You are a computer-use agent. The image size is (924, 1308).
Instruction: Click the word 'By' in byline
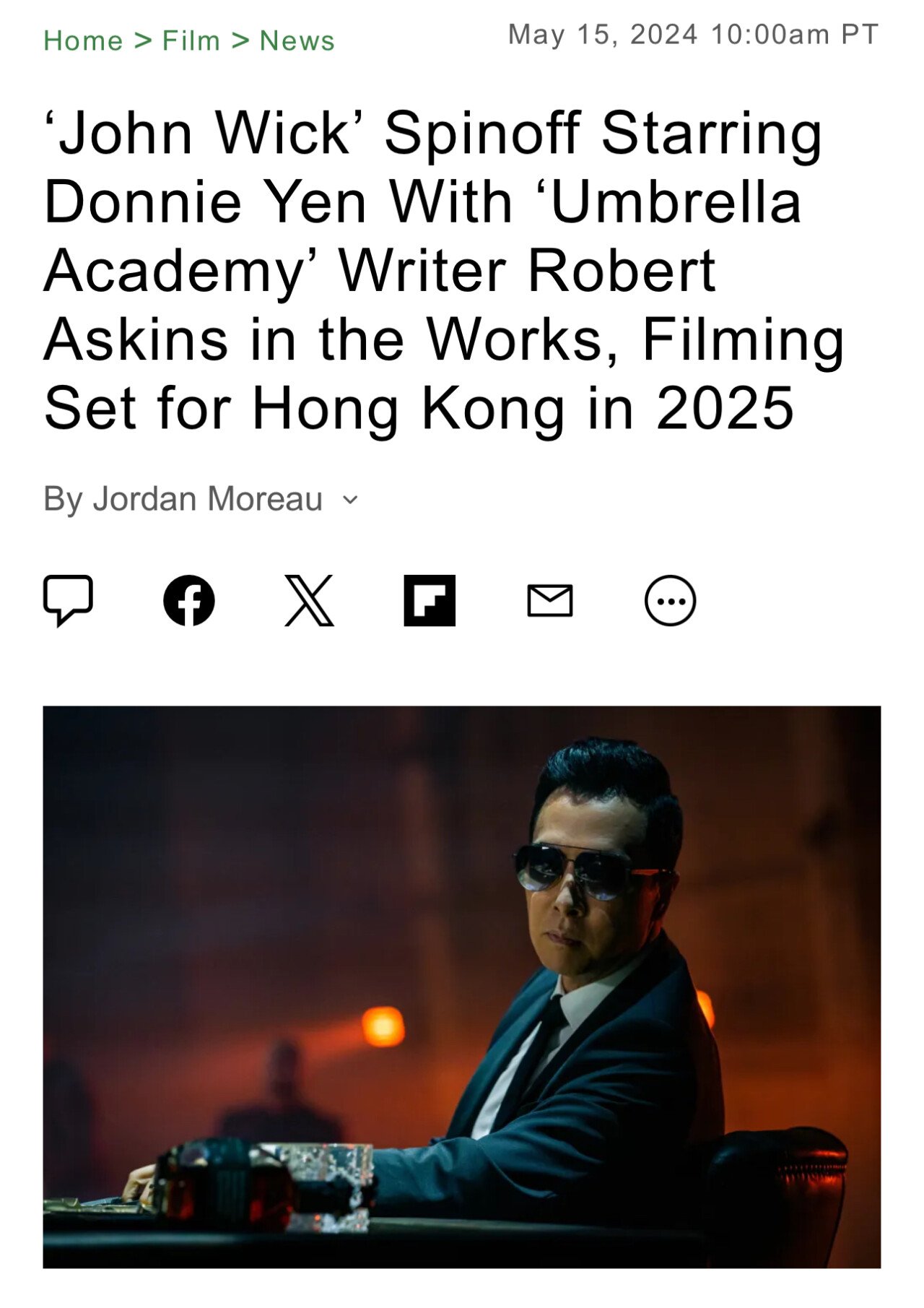click(x=63, y=500)
